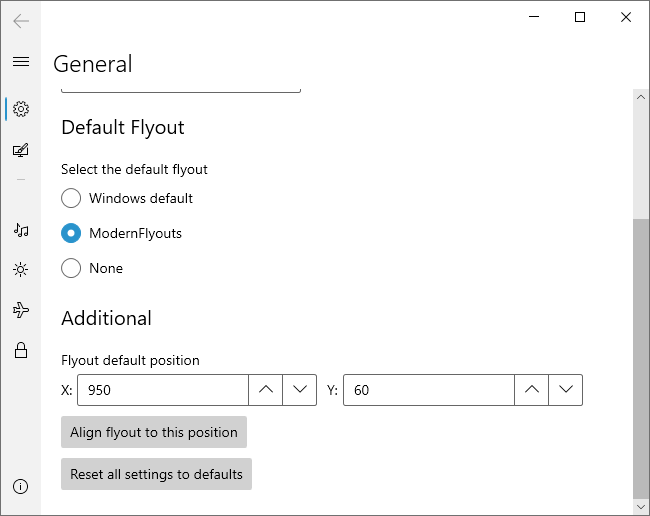Increase X position value

tap(266, 390)
